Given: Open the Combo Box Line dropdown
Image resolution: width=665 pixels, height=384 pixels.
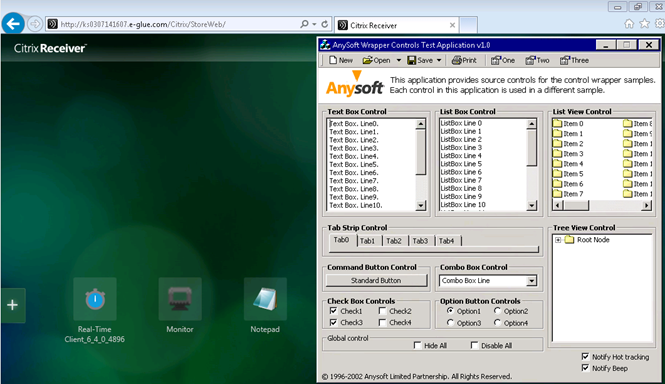Looking at the screenshot, I should (x=531, y=280).
